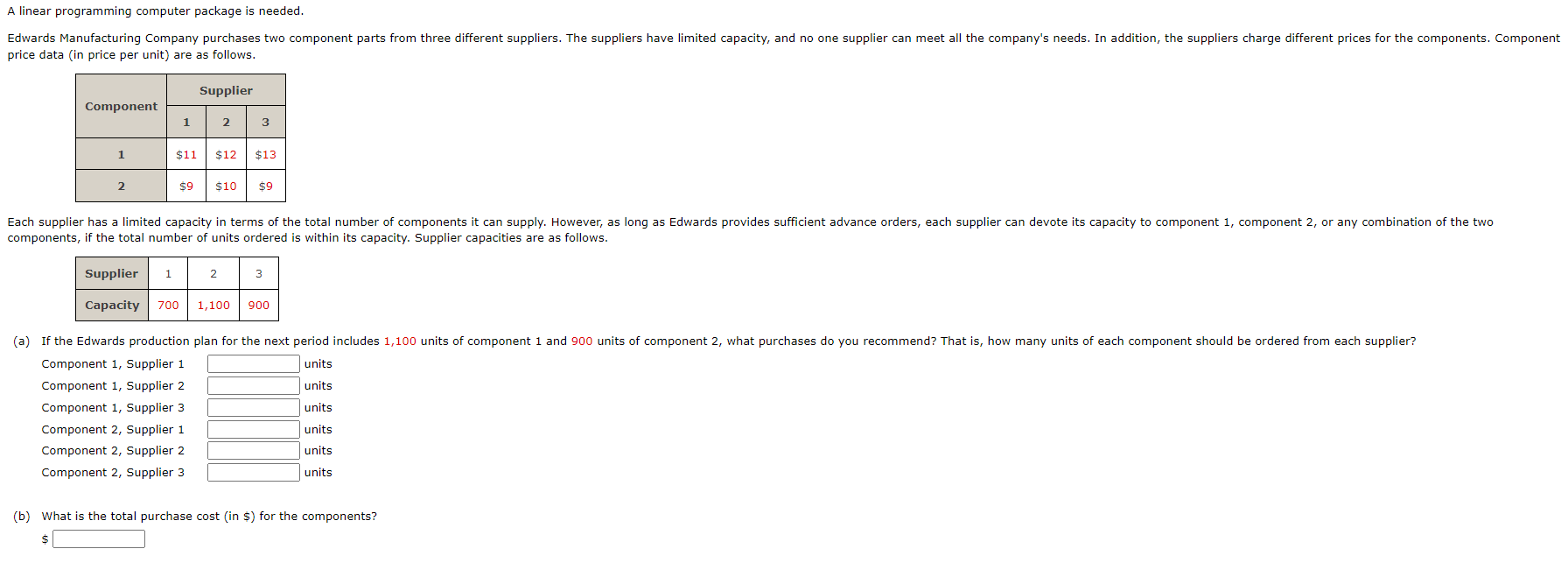Click the capacity value 1,100 in the table
1568x570 pixels.
click(x=213, y=305)
